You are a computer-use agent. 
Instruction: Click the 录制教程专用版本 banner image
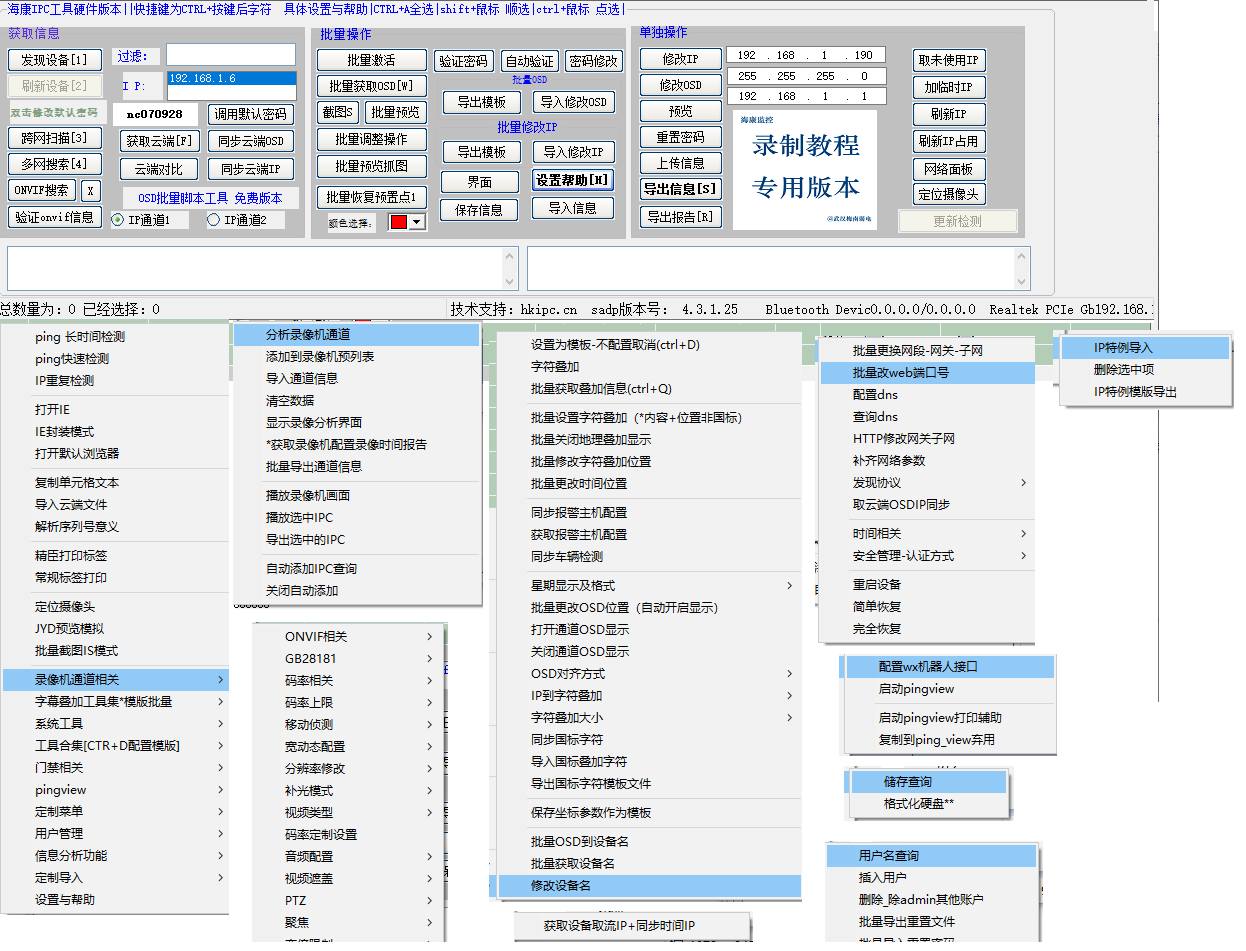click(x=805, y=170)
